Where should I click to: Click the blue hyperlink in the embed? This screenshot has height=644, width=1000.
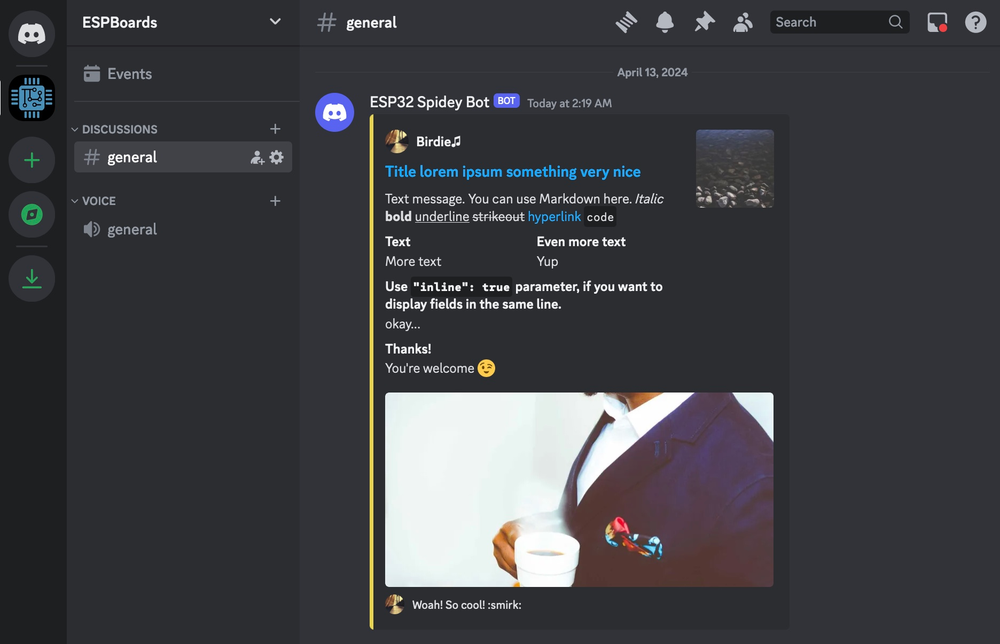(x=553, y=216)
